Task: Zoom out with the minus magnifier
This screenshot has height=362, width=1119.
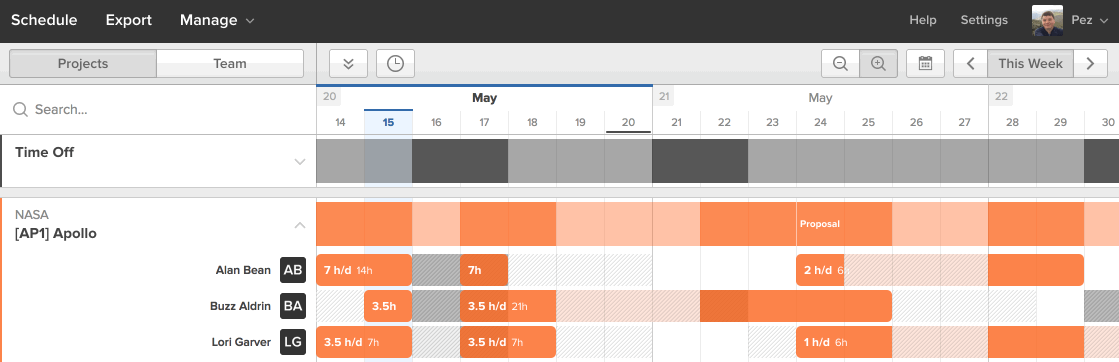Action: (x=841, y=64)
